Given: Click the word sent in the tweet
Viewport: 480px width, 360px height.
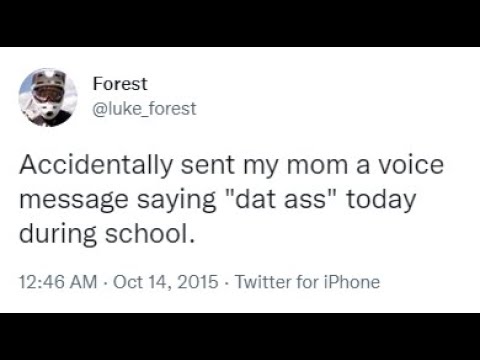Looking at the screenshot, I should pyautogui.click(x=208, y=166).
